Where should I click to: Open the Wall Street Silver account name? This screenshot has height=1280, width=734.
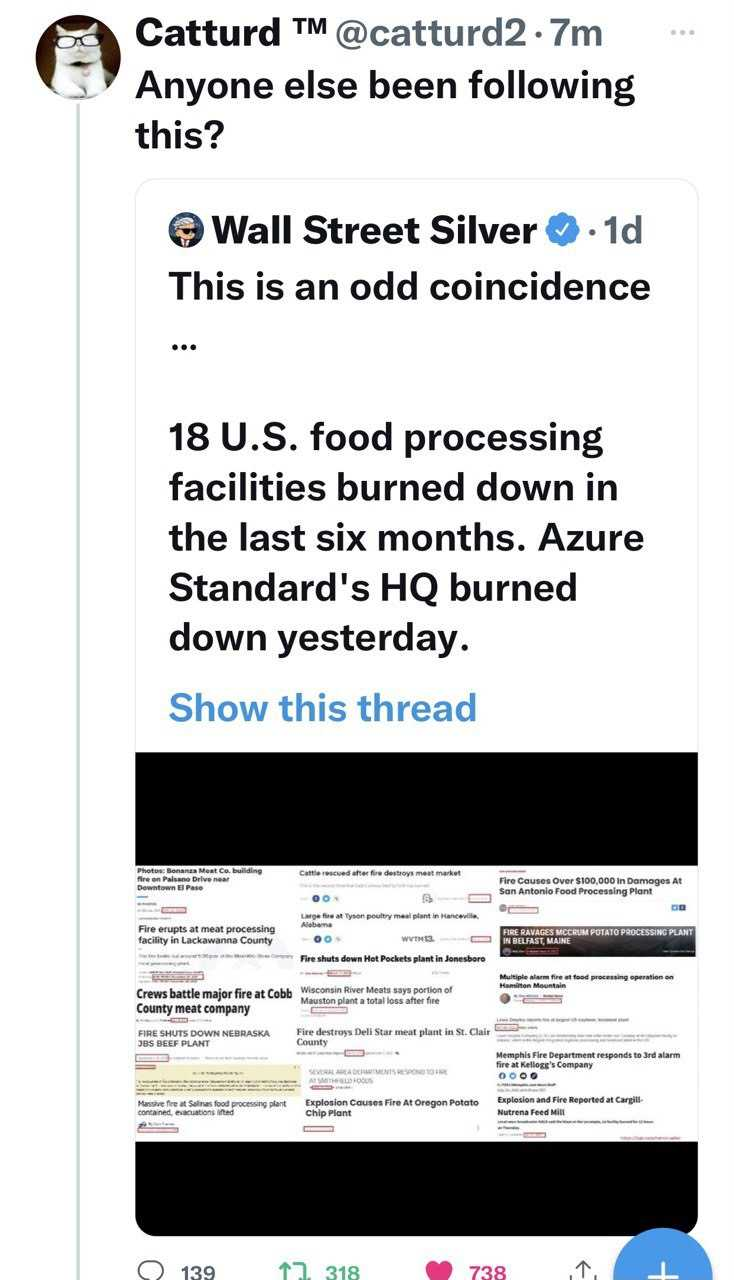375,231
